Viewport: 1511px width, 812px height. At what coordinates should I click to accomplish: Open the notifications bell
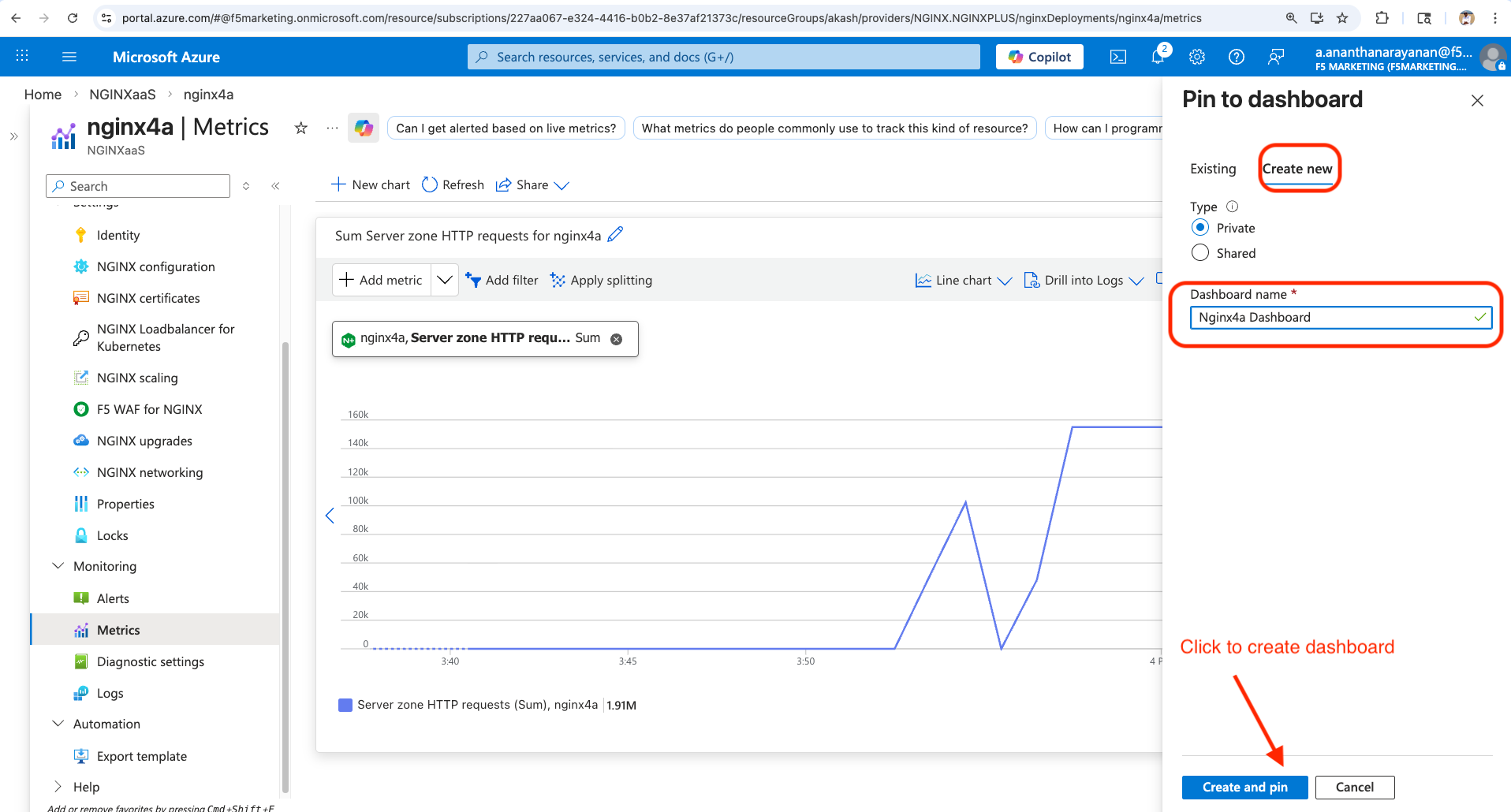click(x=1158, y=57)
